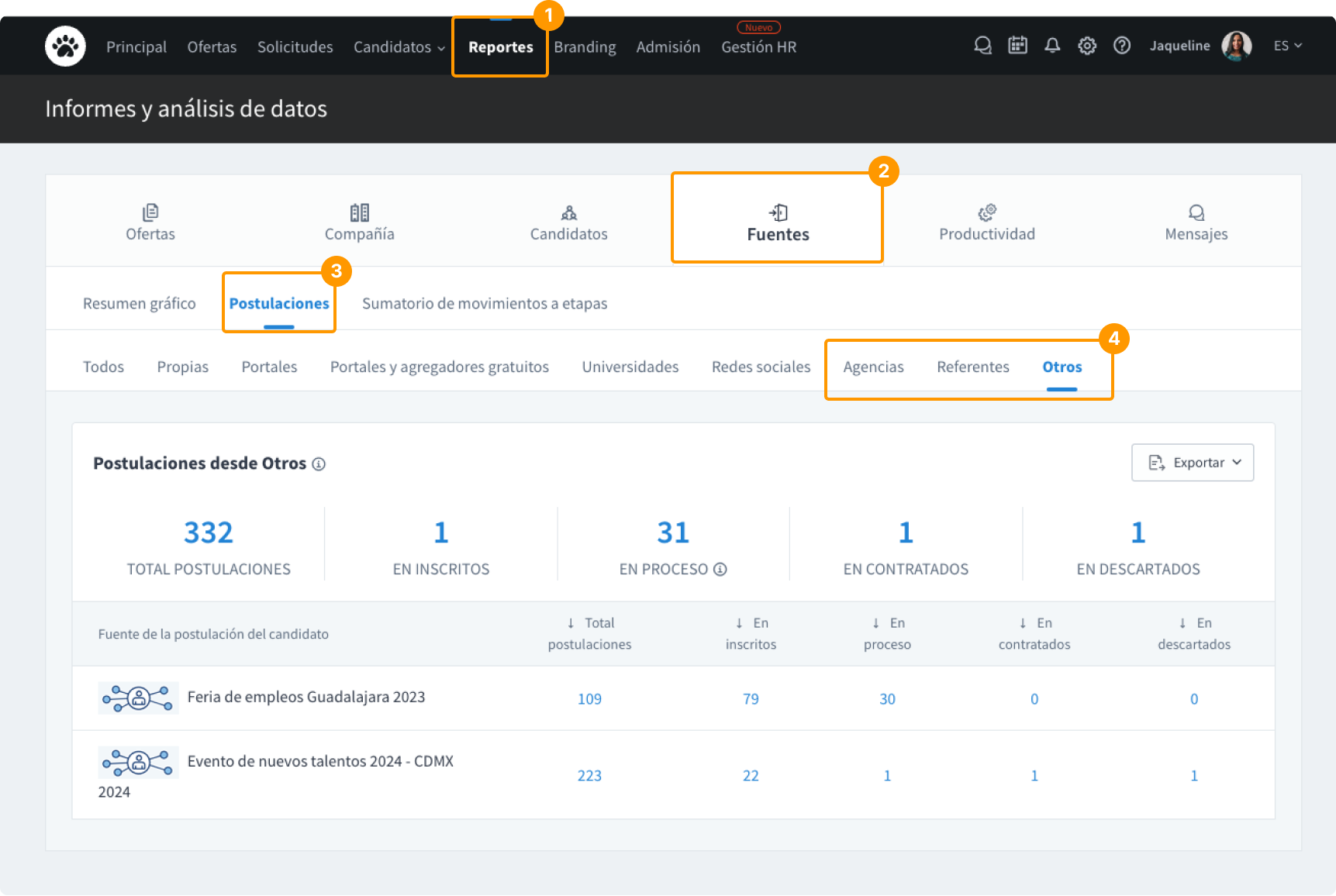The width and height of the screenshot is (1336, 896).
Task: Click 223 total for Evento de nuevos talentos
Action: 589,776
